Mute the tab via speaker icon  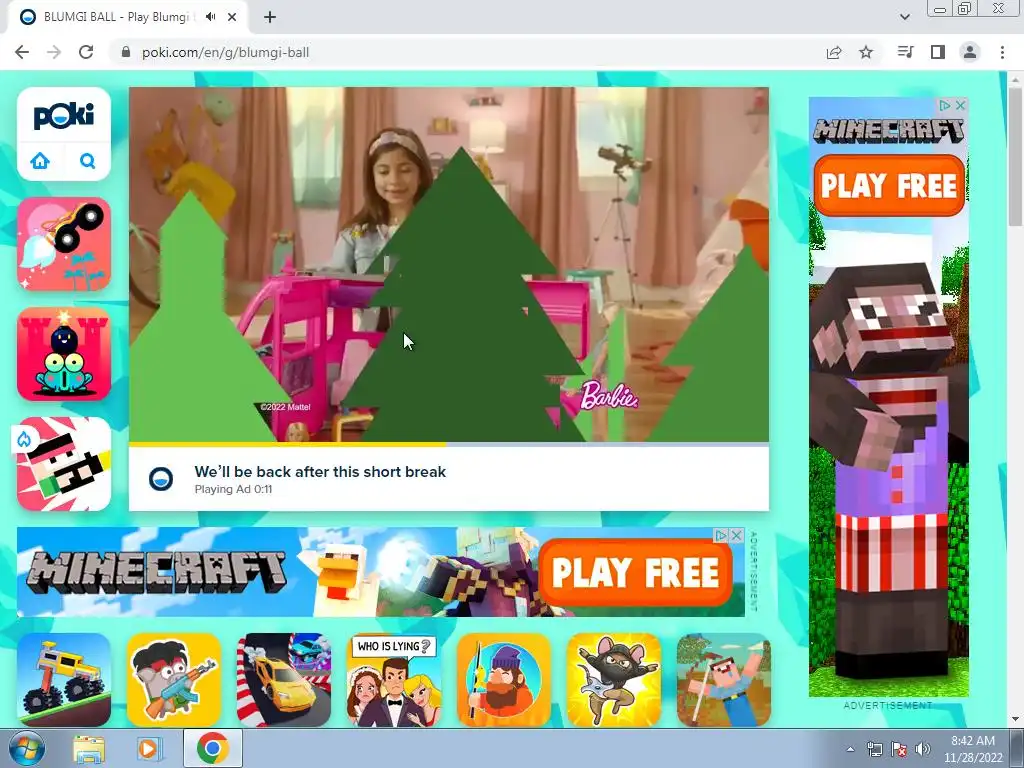point(210,17)
